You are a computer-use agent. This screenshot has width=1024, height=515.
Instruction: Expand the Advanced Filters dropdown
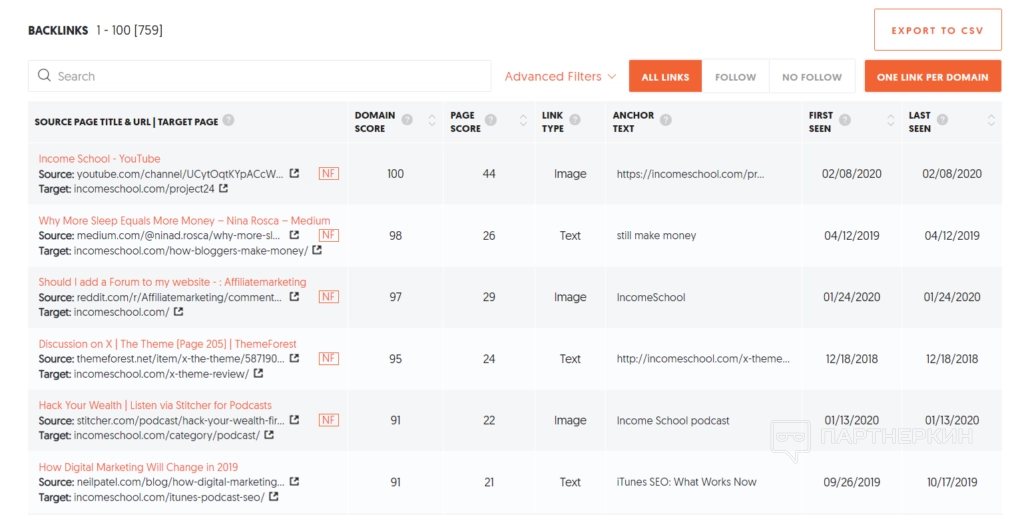pos(560,77)
